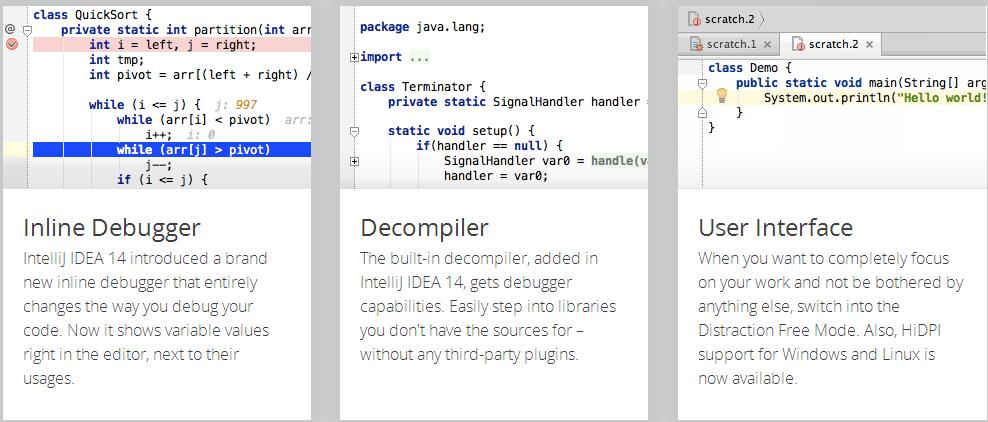988x422 pixels.
Task: Expand the collapsed import block
Action: point(354,57)
